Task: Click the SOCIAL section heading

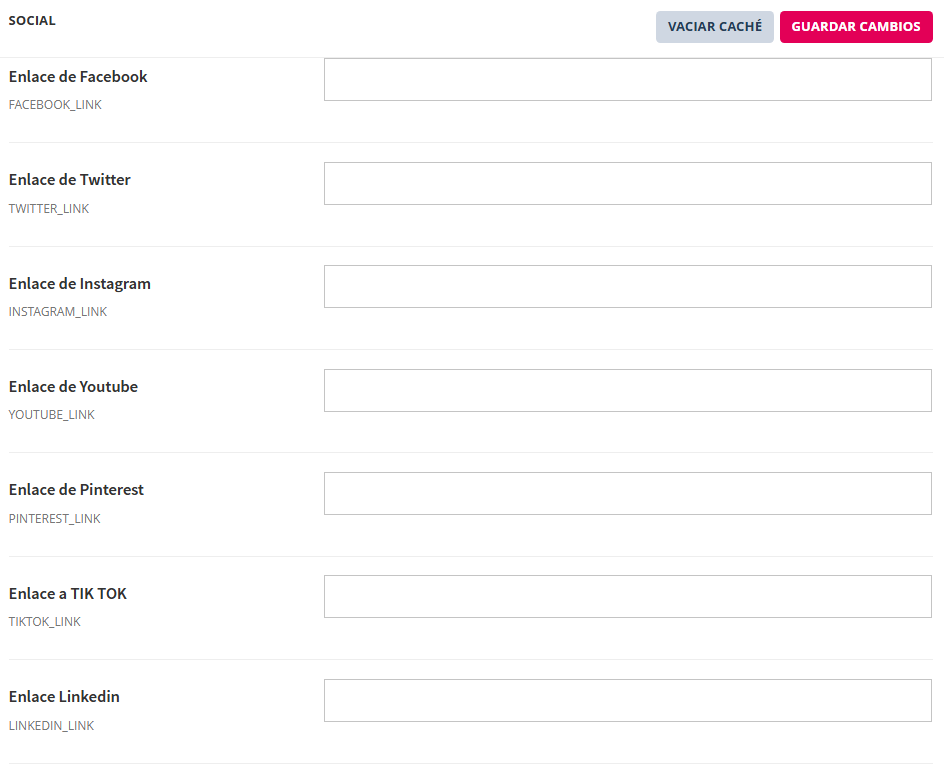Action: (x=32, y=21)
